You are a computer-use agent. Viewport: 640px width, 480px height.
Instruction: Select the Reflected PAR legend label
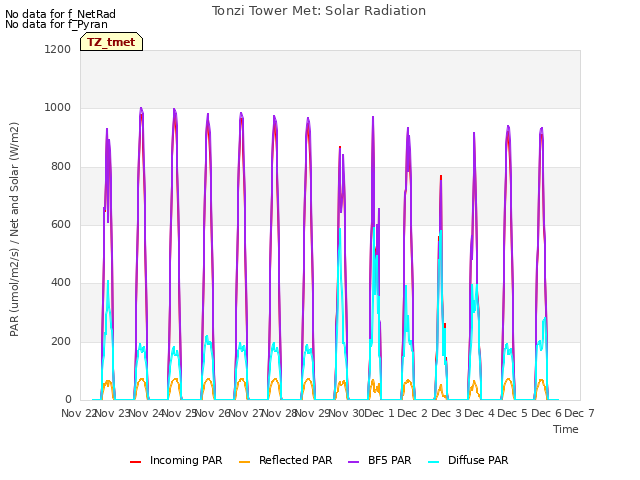296,460
